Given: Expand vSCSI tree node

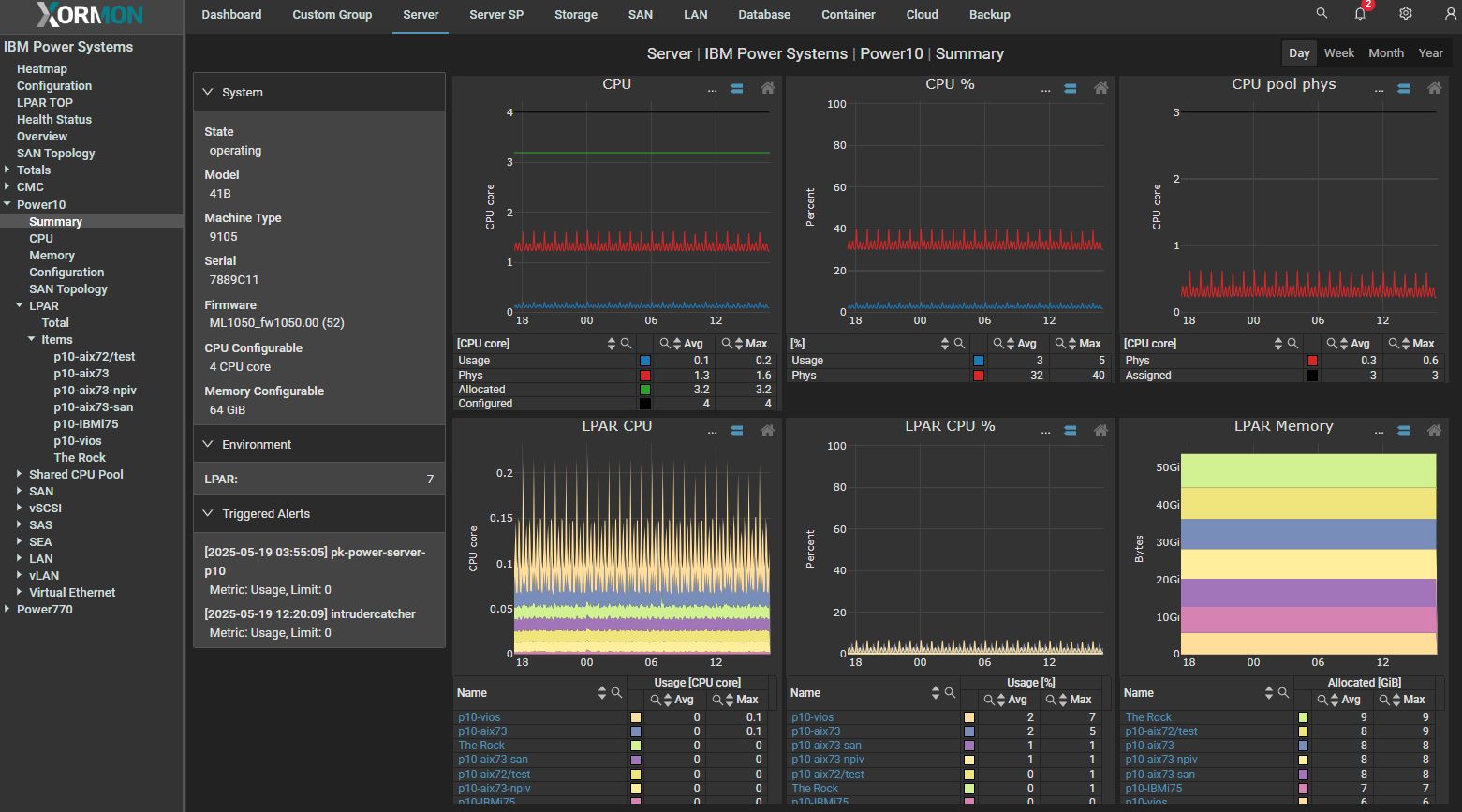Looking at the screenshot, I should point(20,508).
